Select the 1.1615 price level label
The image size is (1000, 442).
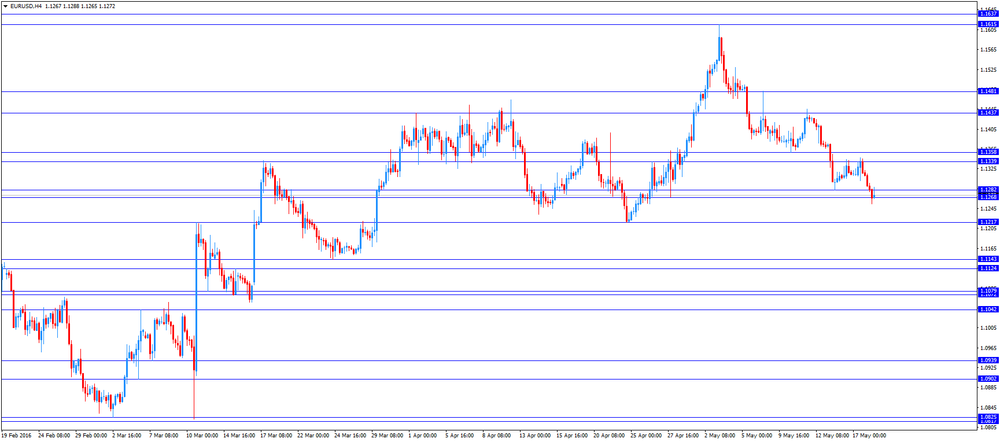pyautogui.click(x=988, y=24)
